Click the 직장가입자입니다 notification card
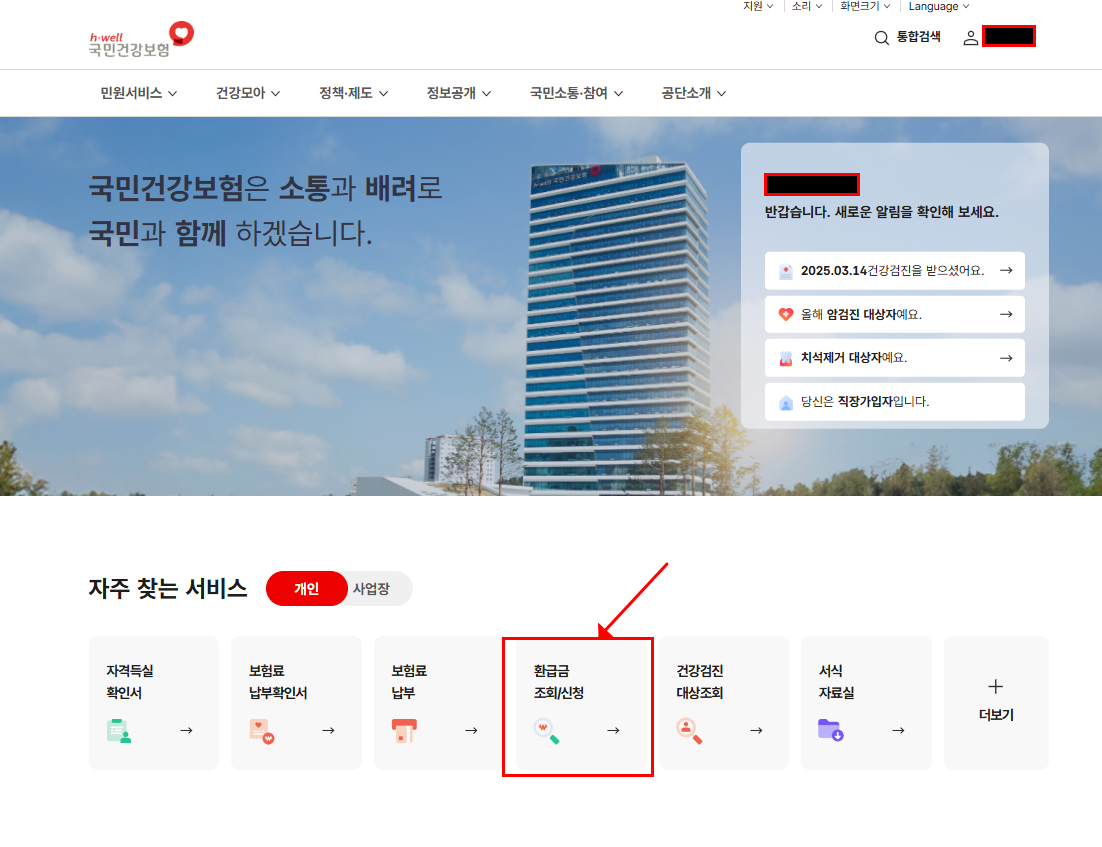Viewport: 1102px width, 847px height. (894, 401)
